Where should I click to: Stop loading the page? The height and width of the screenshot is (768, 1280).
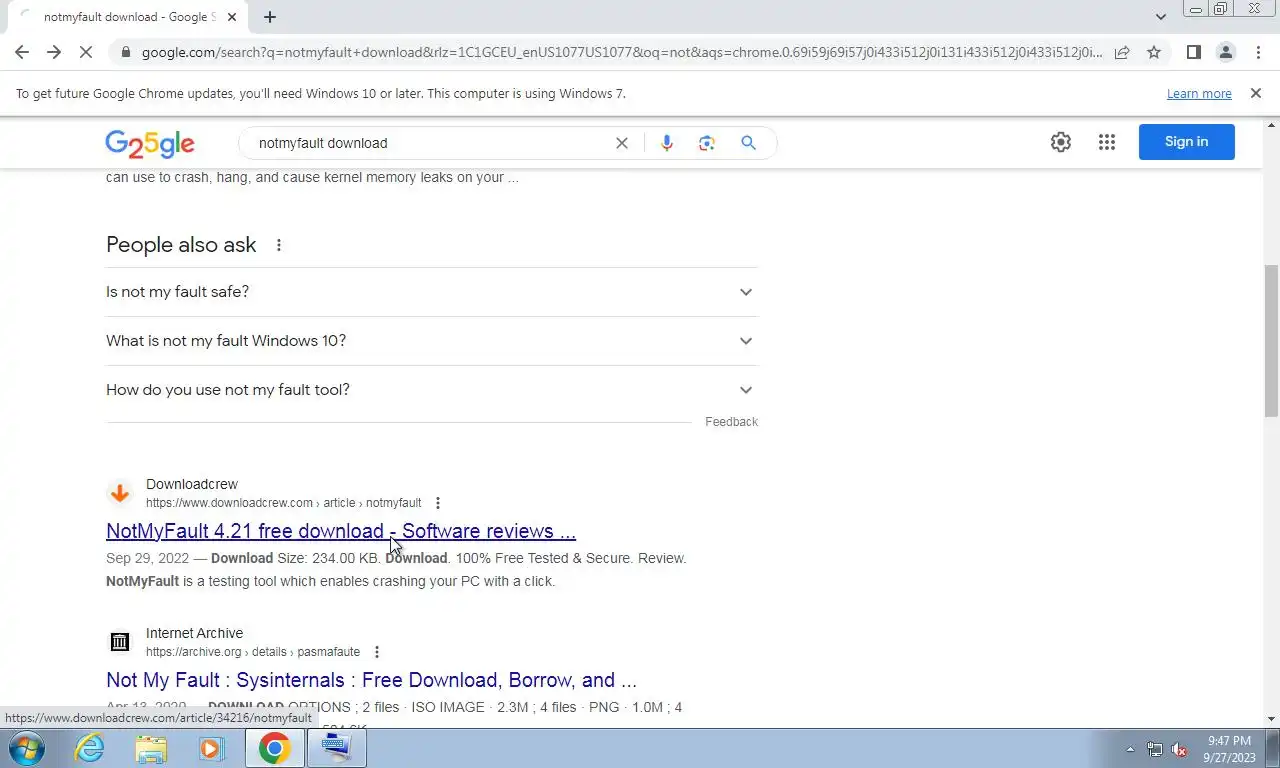point(86,52)
